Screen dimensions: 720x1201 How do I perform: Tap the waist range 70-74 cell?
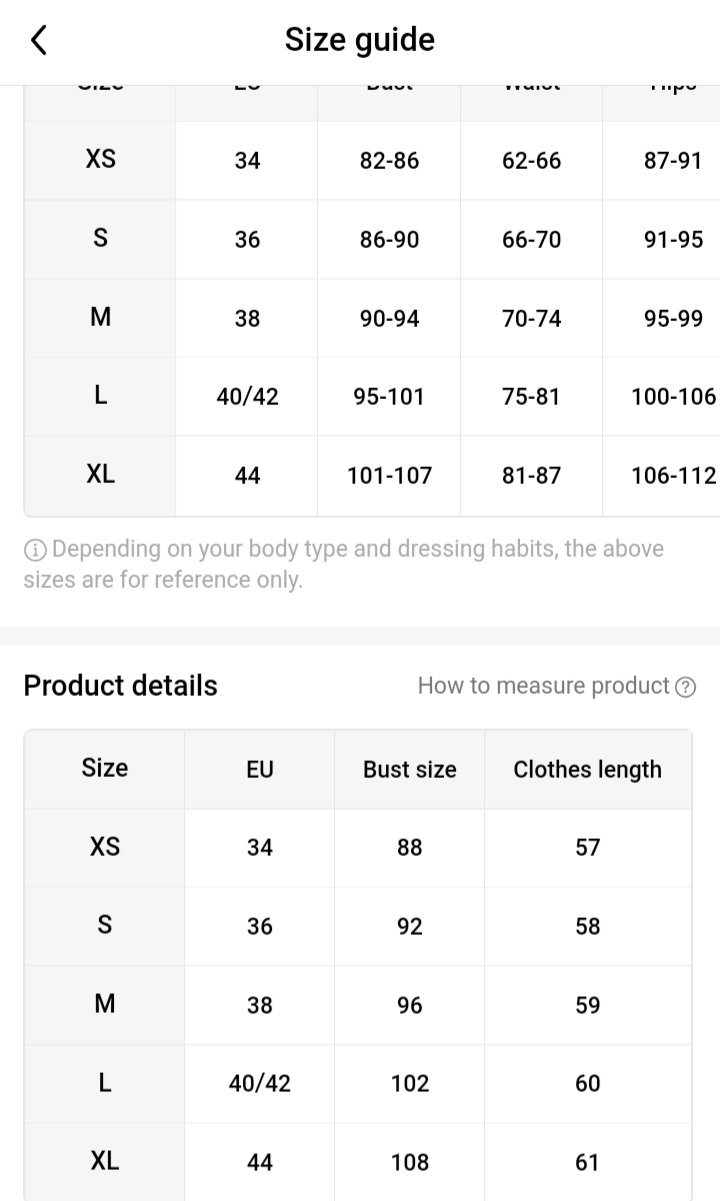tap(531, 318)
